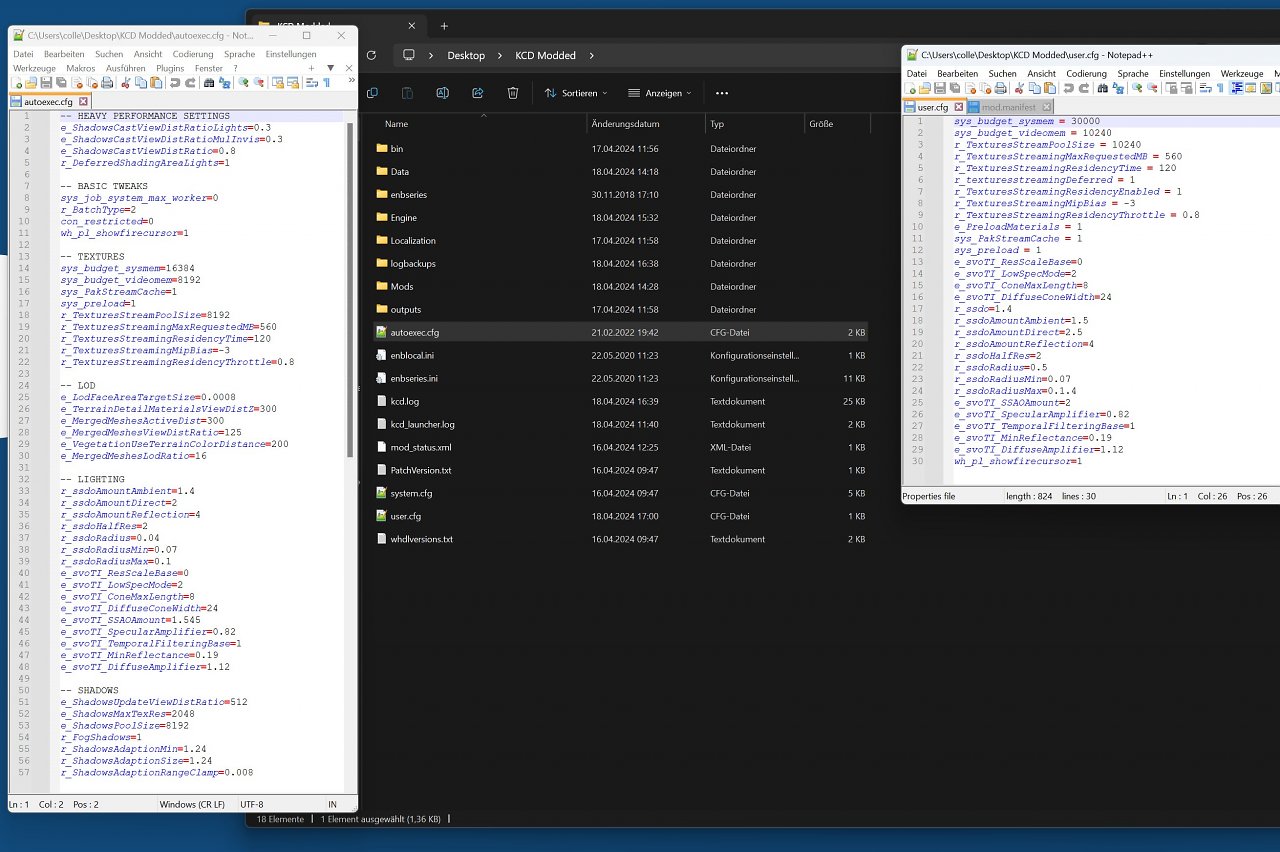Expand the Anzeigen view dropdown
The height and width of the screenshot is (852, 1280).
(x=660, y=93)
